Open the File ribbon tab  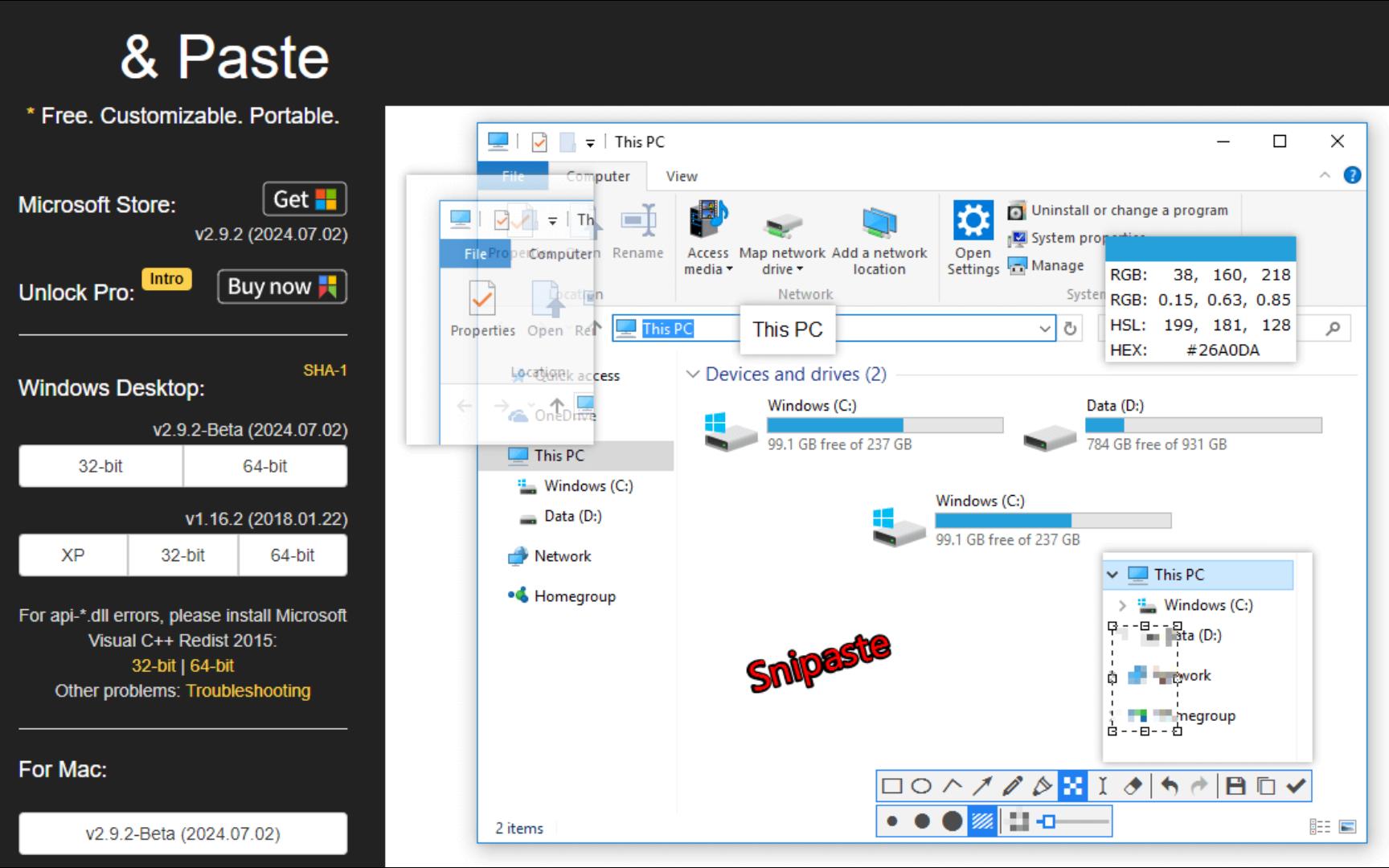pos(513,176)
